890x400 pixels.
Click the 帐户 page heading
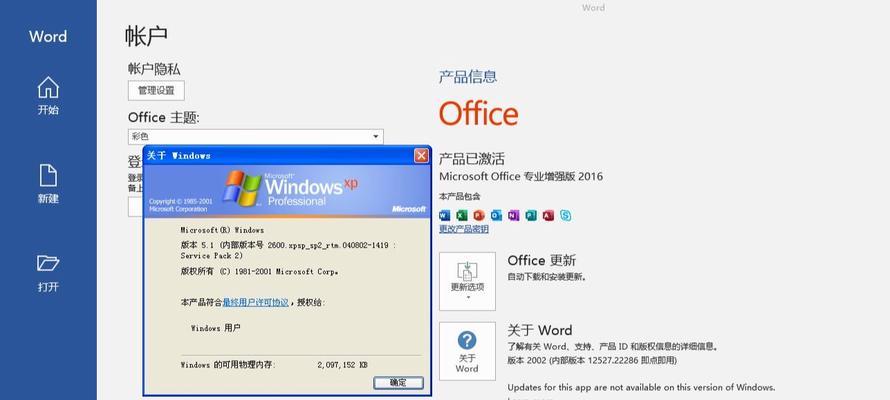point(146,36)
